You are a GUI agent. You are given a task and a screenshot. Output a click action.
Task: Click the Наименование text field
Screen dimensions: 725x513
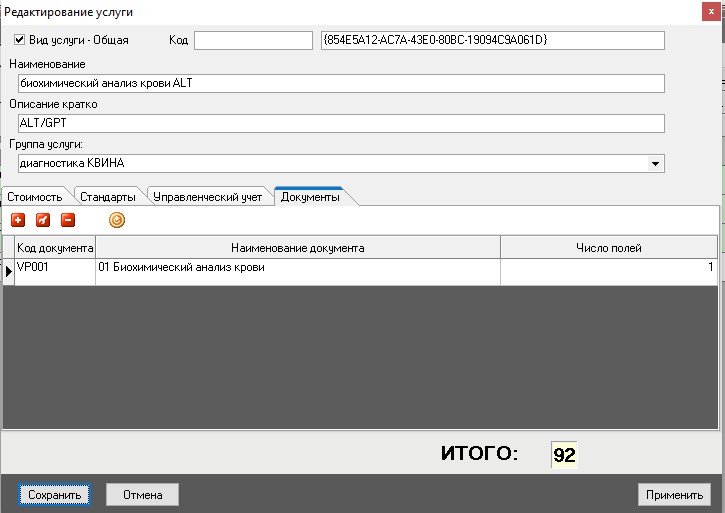[341, 83]
